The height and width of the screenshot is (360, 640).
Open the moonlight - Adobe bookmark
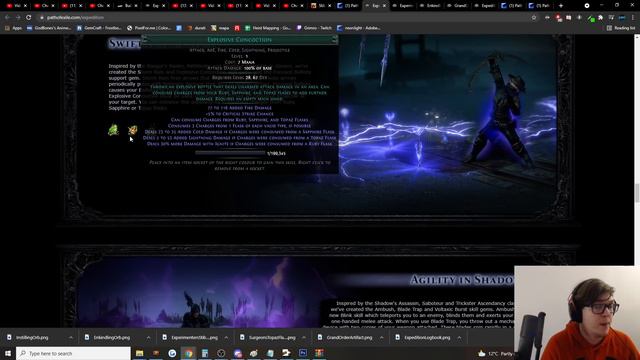point(359,28)
